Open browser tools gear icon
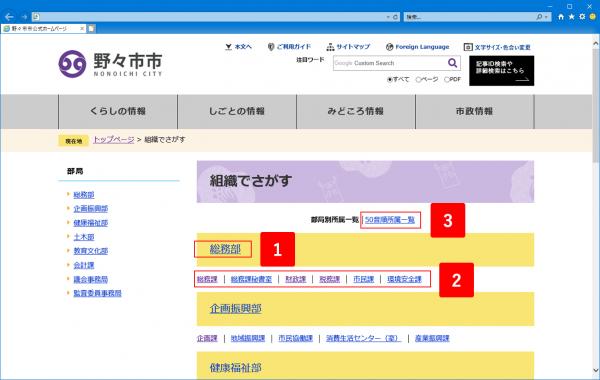600x380 pixels. [x=582, y=17]
